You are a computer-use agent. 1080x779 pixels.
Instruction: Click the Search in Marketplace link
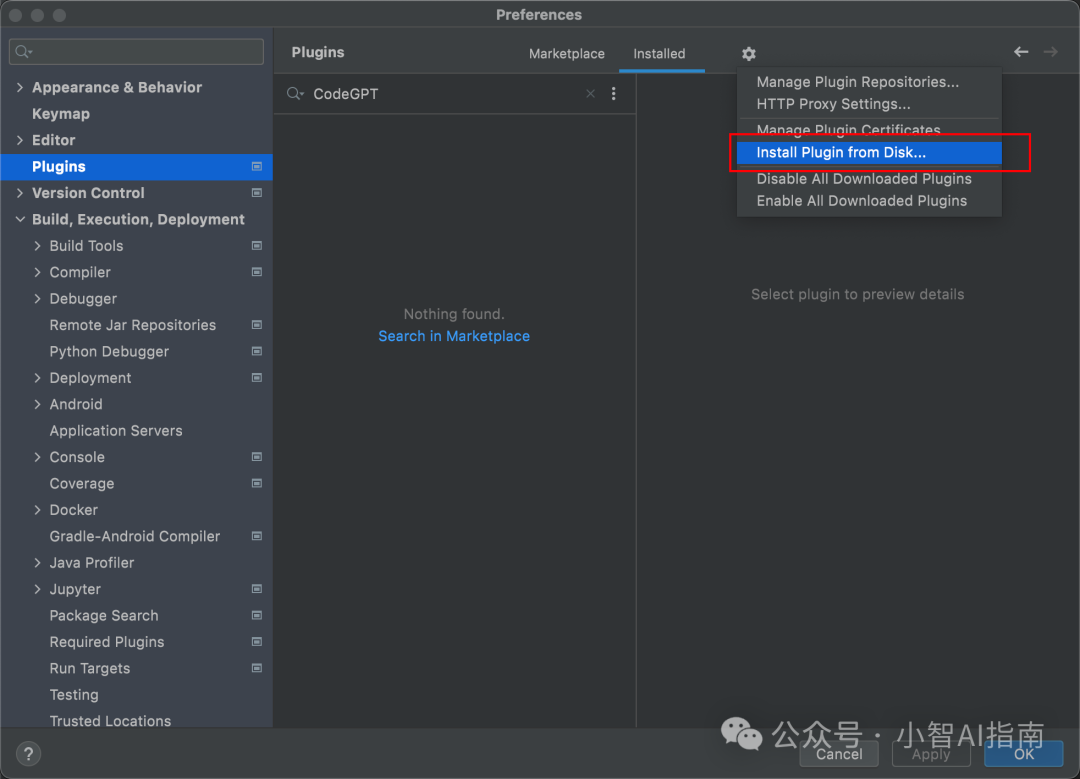pos(454,336)
